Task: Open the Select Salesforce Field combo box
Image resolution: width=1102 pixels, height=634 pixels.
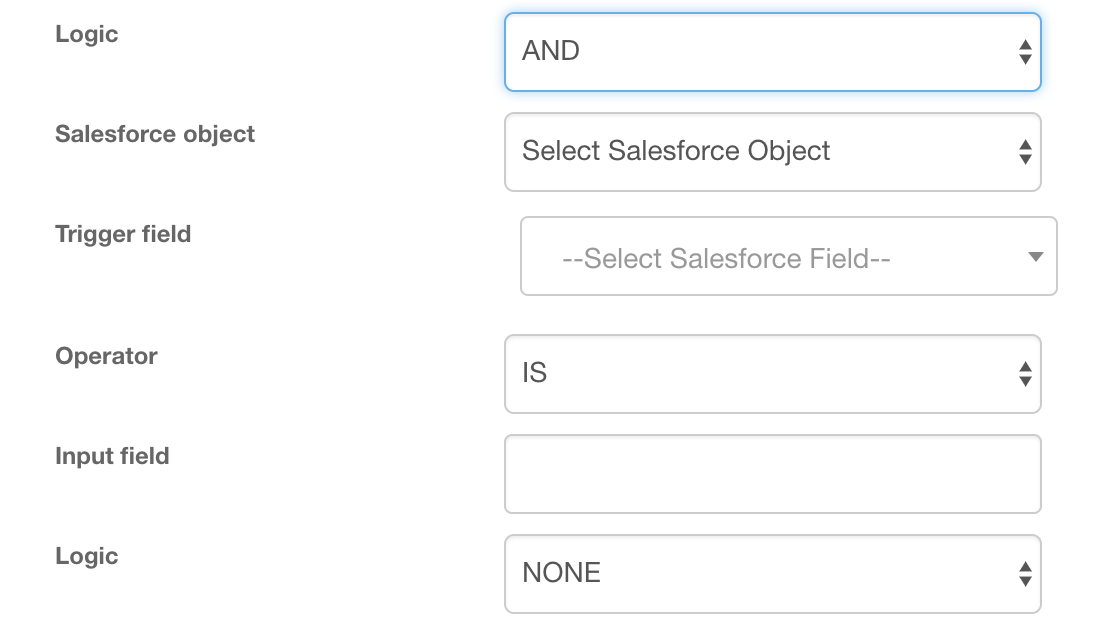Action: [788, 257]
